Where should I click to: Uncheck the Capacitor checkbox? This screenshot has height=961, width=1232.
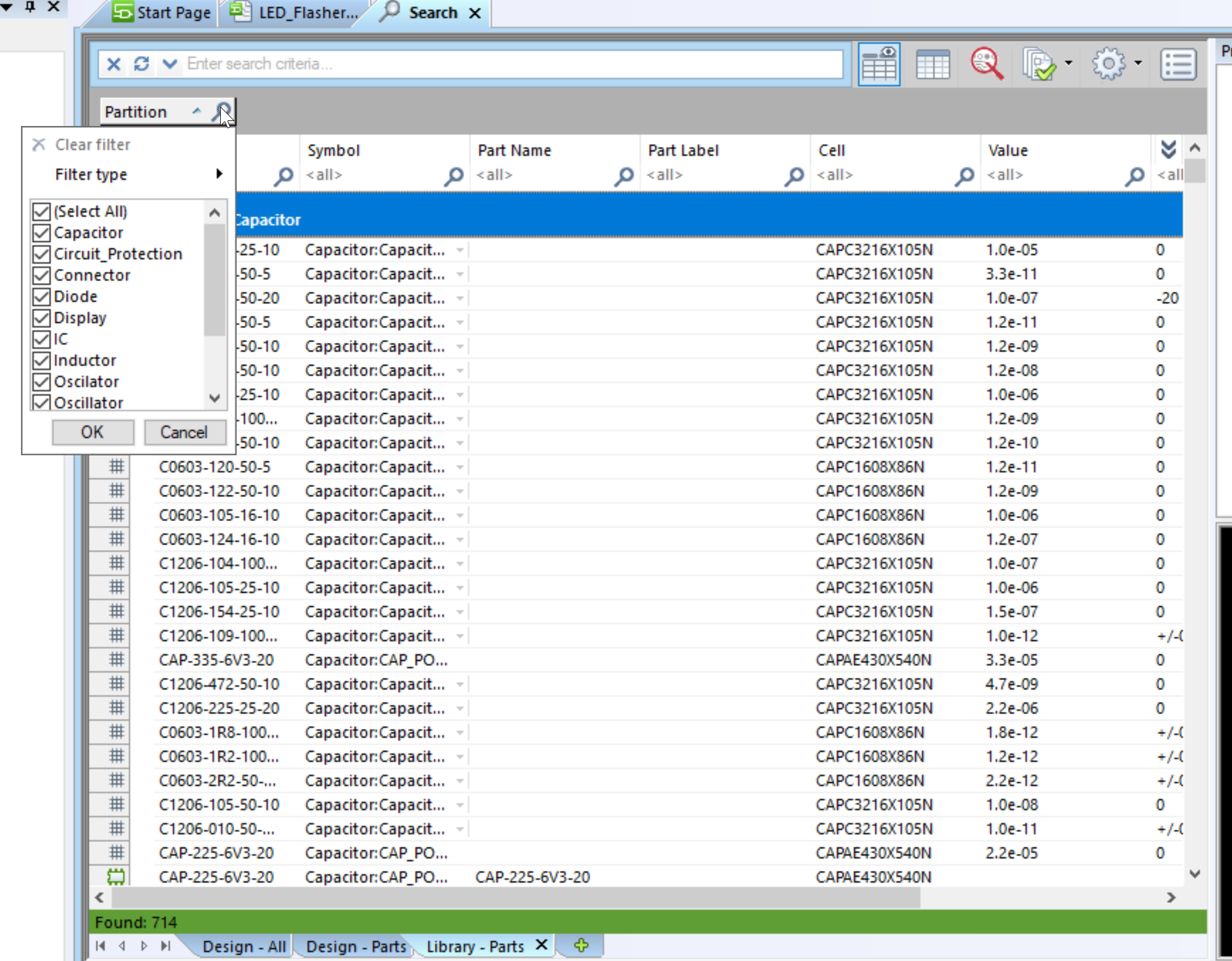coord(41,233)
